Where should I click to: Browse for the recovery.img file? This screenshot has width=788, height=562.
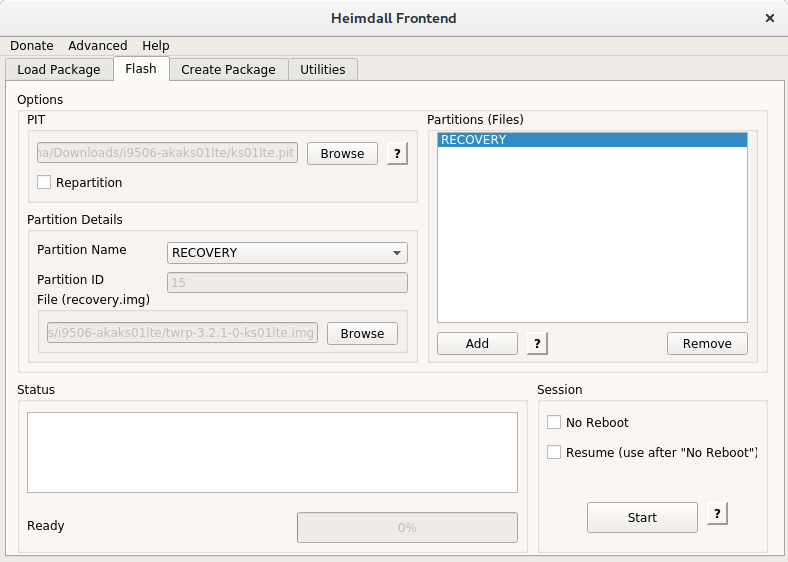[362, 333]
